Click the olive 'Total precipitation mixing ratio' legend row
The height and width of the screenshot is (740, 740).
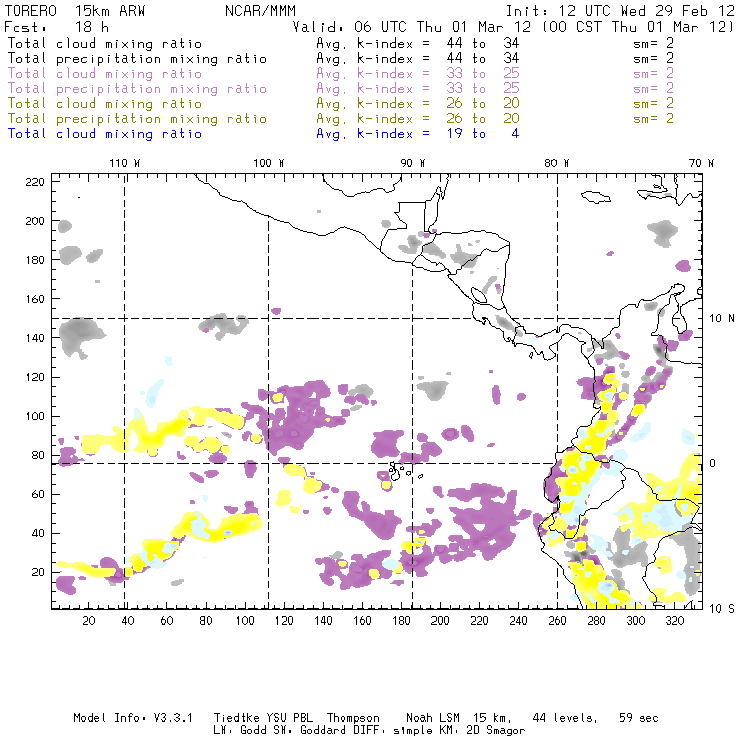(x=341, y=118)
